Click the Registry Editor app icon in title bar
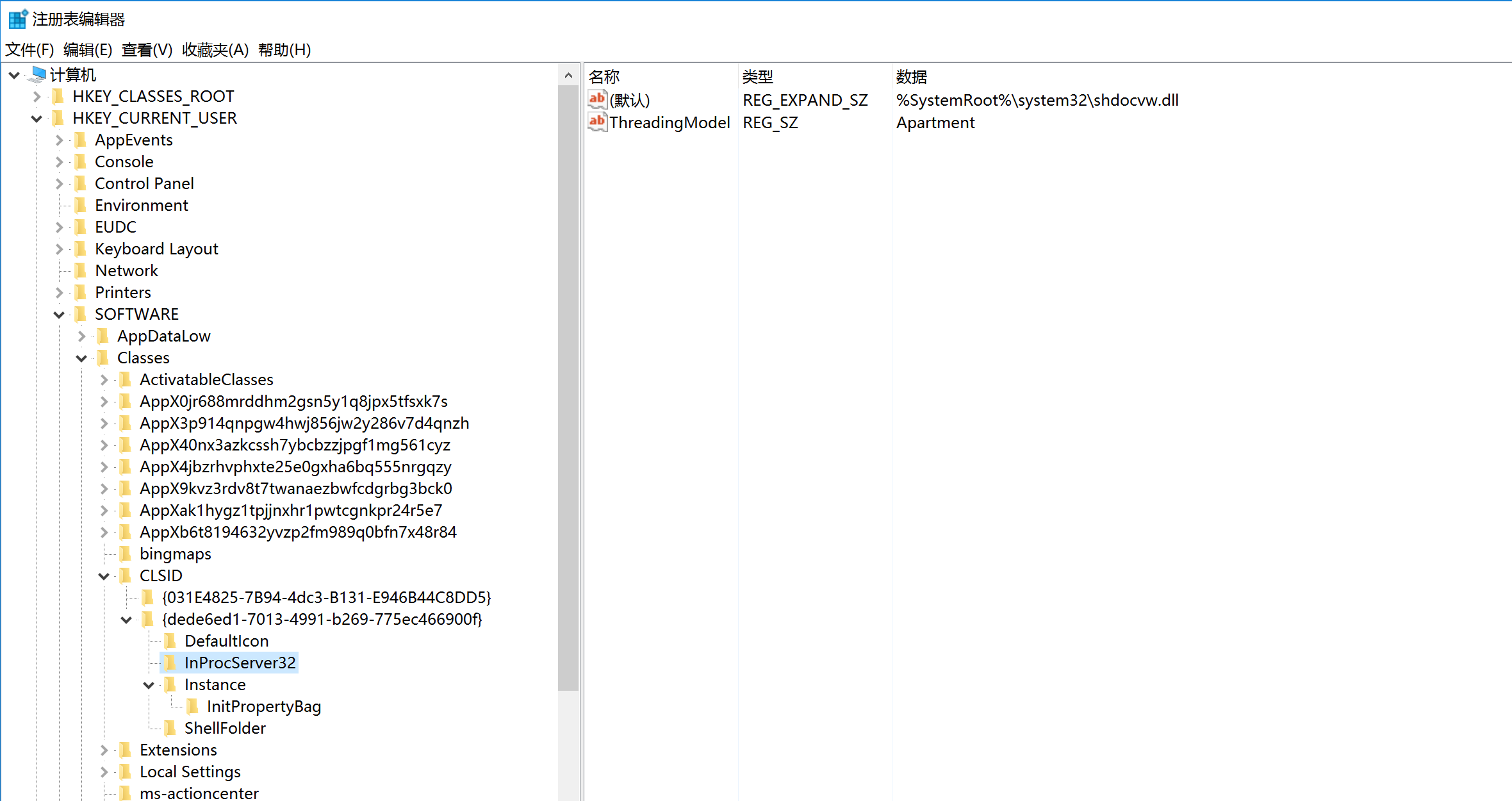Image resolution: width=1512 pixels, height=801 pixels. click(17, 19)
